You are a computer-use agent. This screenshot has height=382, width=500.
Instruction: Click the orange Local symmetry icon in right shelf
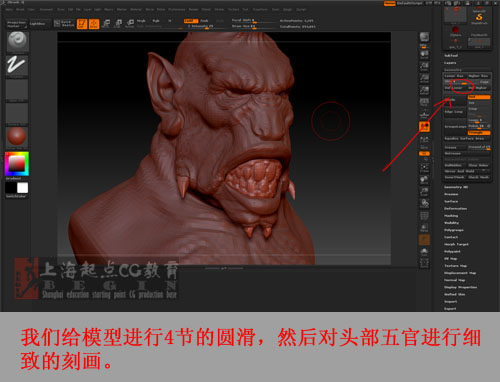click(424, 127)
